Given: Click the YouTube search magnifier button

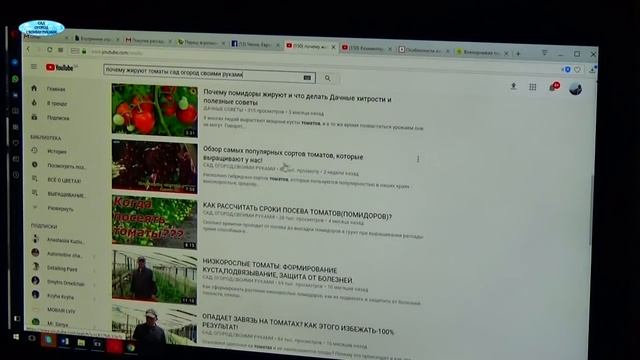Looking at the screenshot, I should (x=327, y=78).
